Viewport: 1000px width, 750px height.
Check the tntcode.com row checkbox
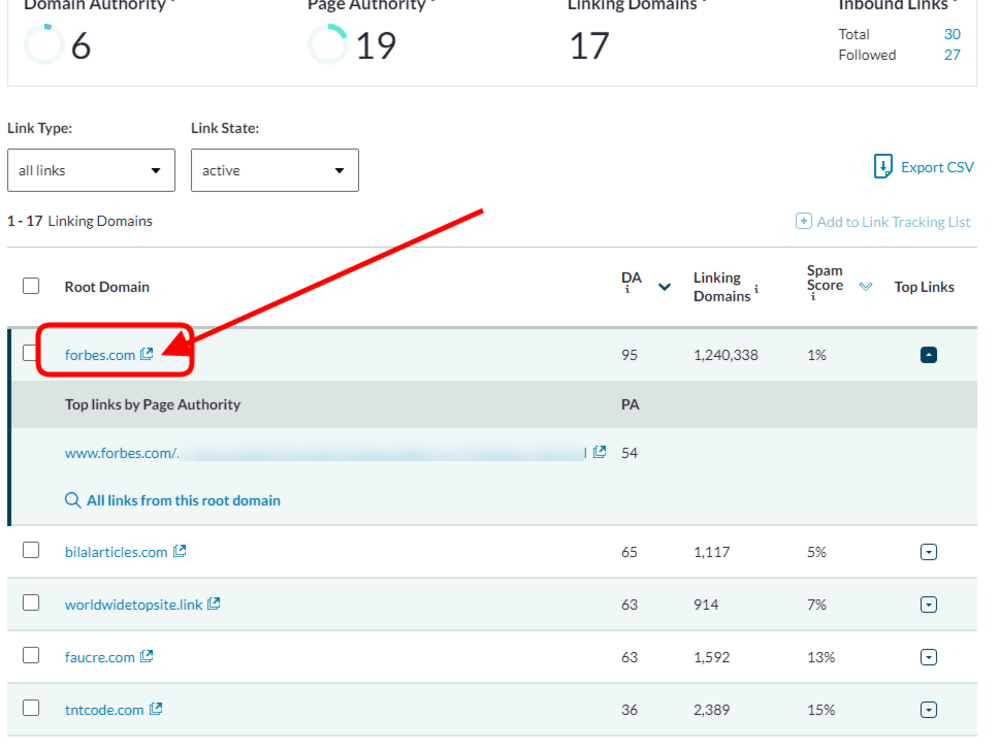tap(31, 708)
